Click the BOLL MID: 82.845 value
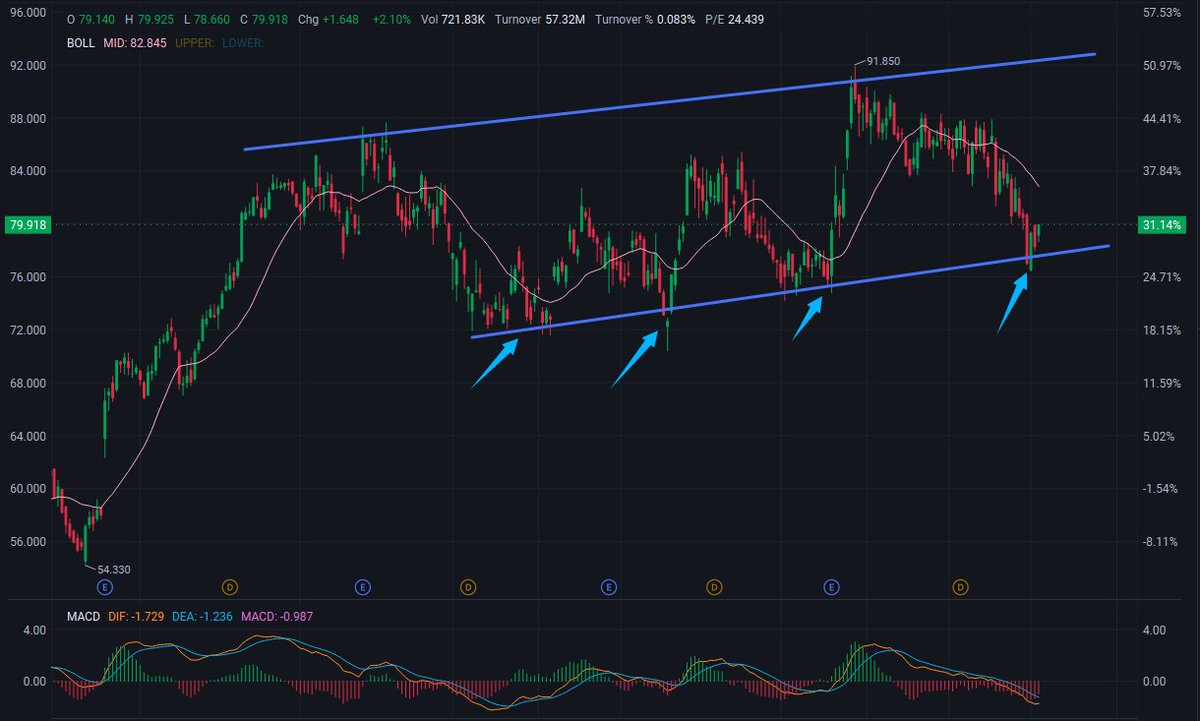Viewport: 1200px width, 721px height. [x=133, y=43]
